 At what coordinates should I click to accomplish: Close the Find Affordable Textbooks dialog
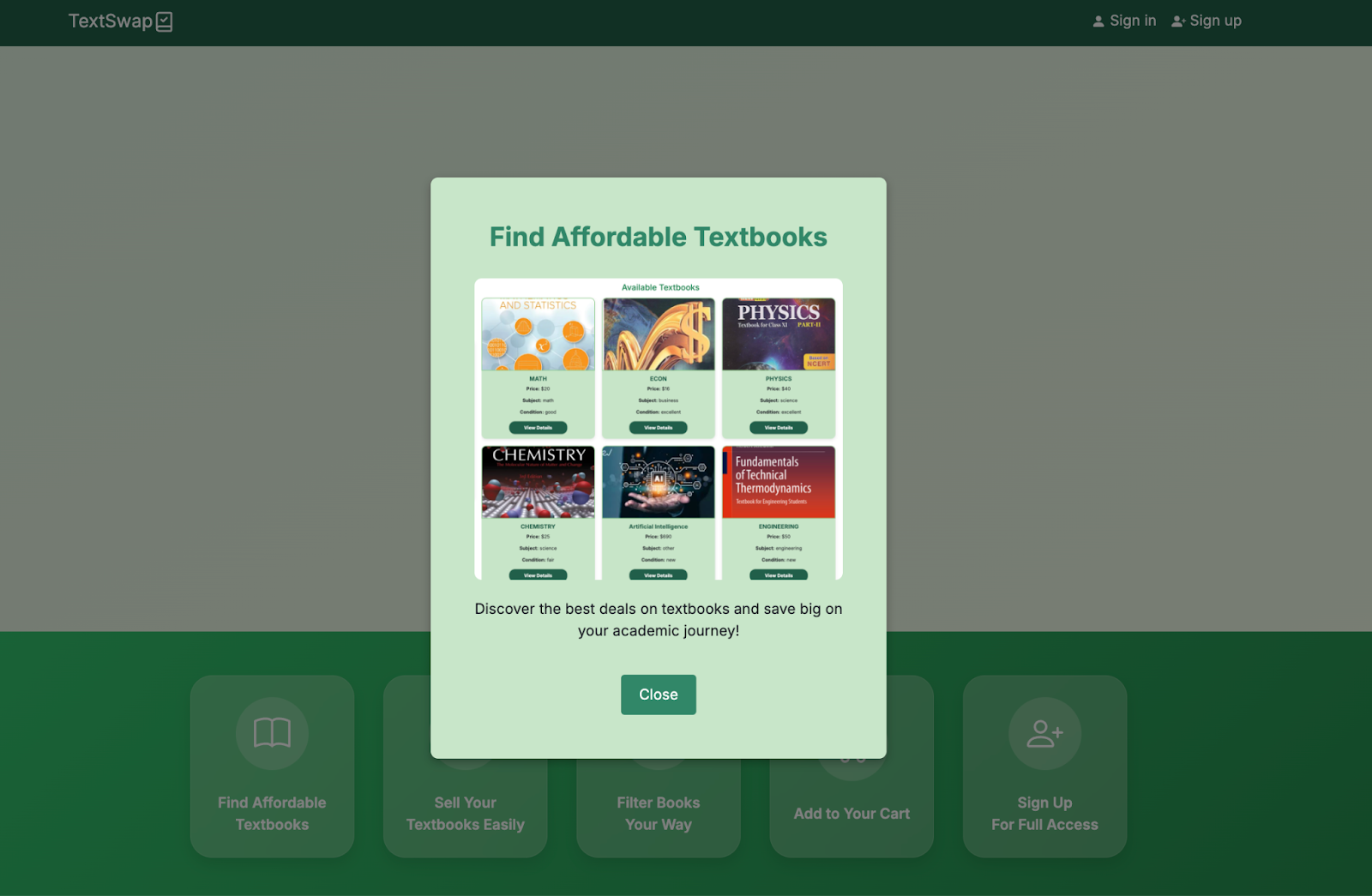tap(658, 695)
